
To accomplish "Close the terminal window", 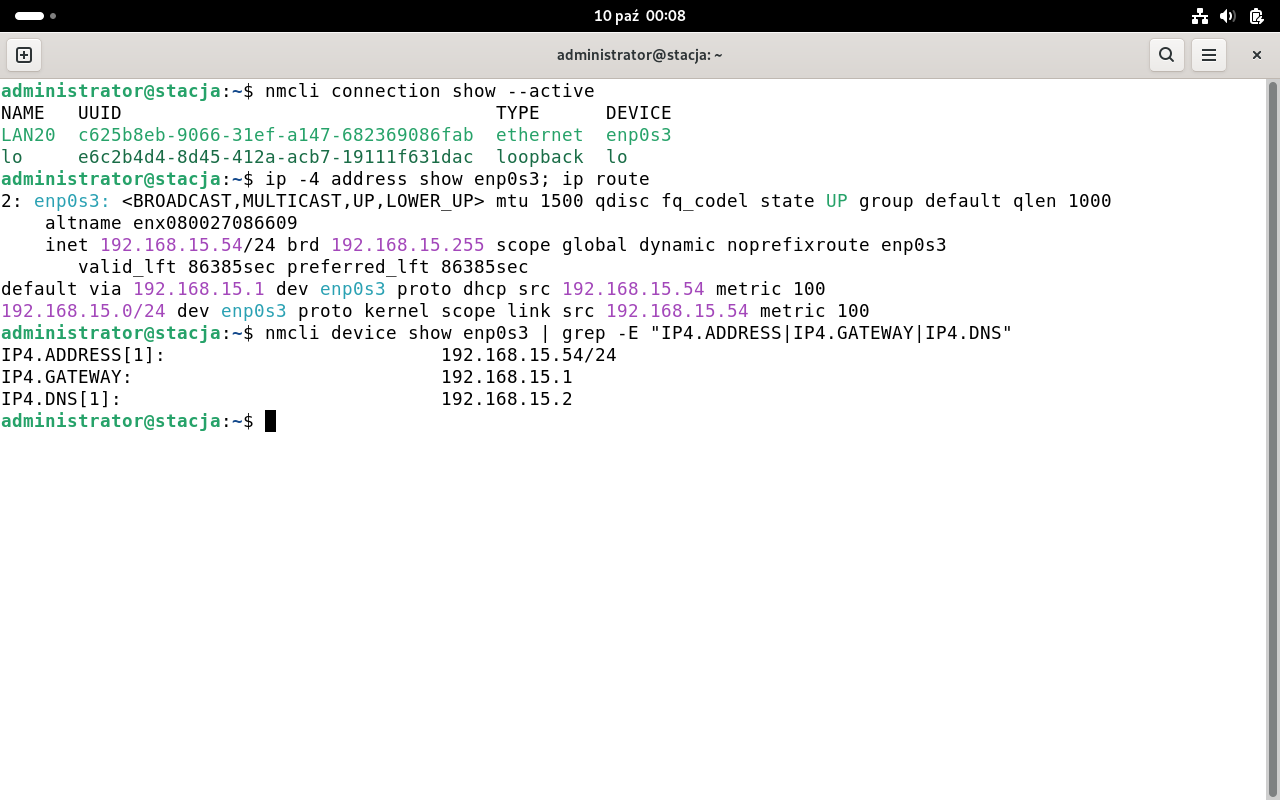I will 1257,55.
